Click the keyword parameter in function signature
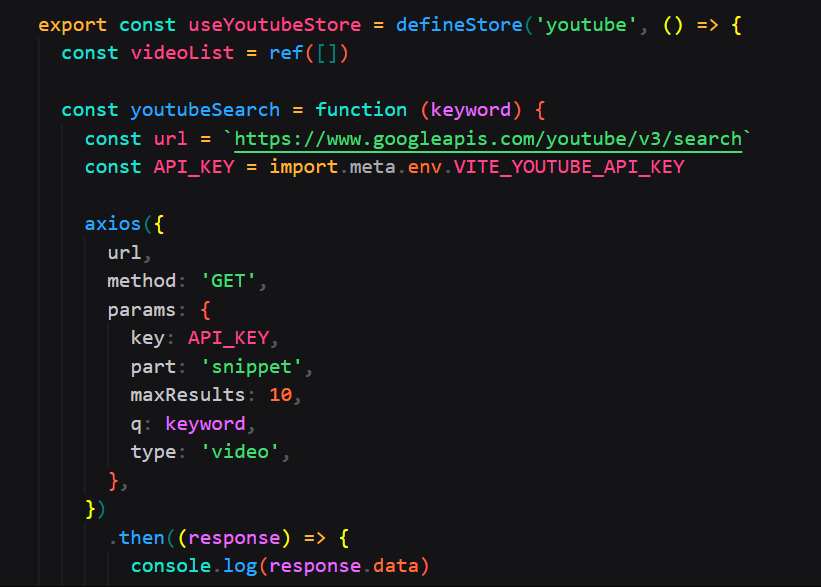Viewport: 821px width, 587px height. coord(471,110)
